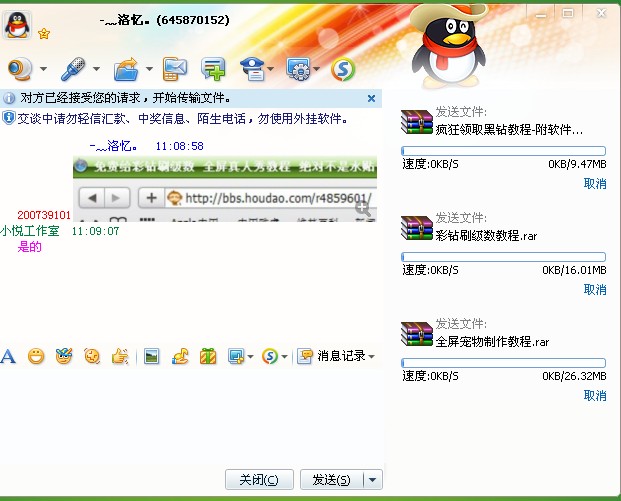Click the 9.47MB file progress bar
Screen dimensions: 621x501
503,151
